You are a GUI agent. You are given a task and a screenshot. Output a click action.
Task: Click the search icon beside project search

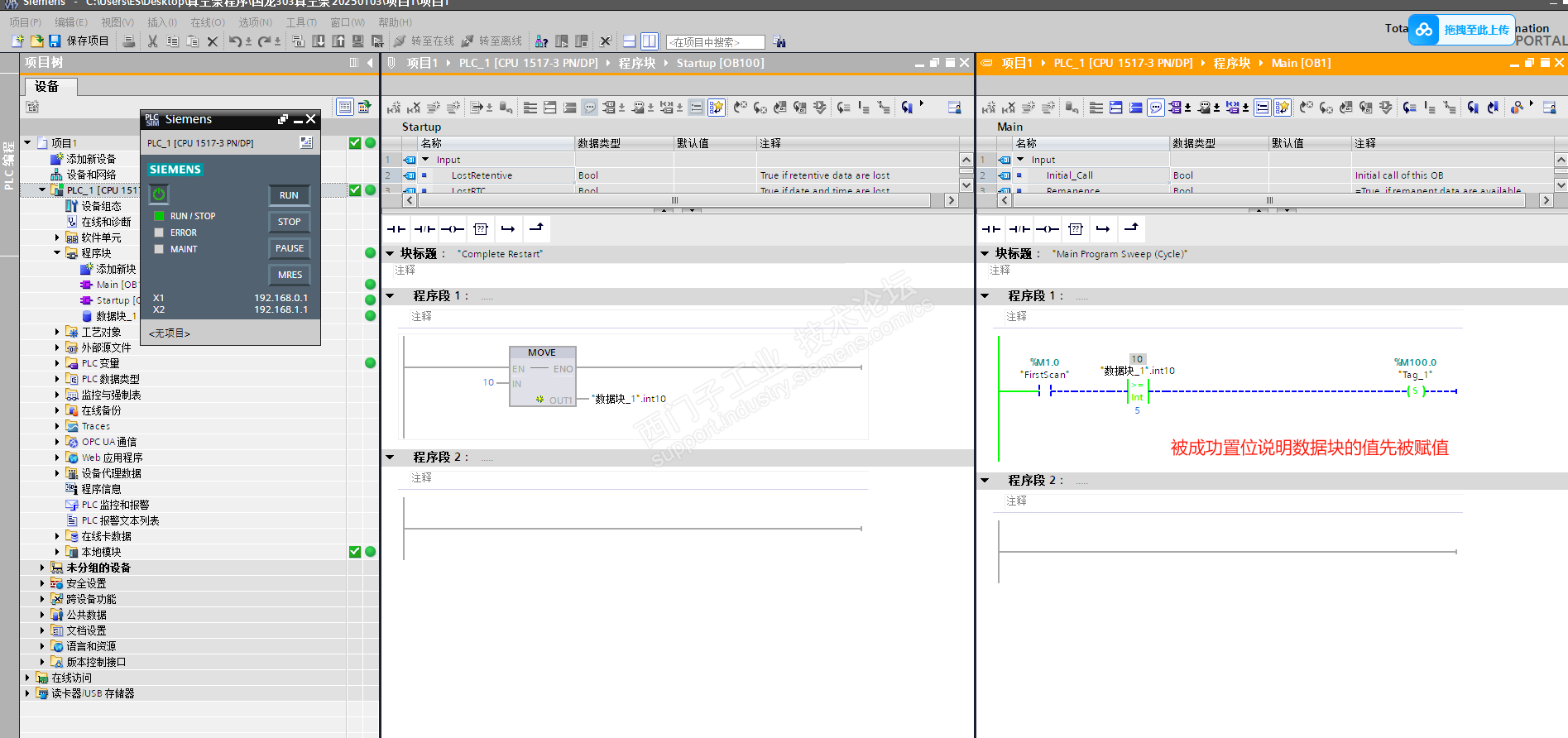779,42
